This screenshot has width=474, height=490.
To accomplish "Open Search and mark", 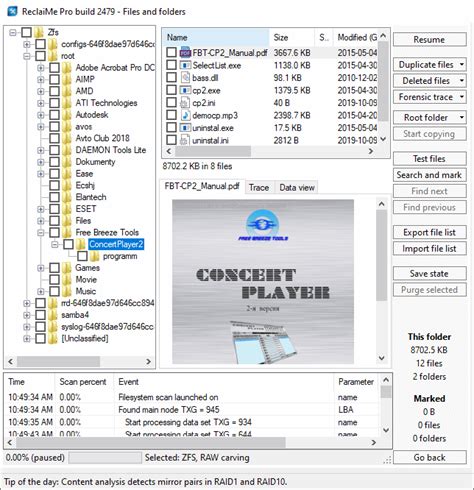I will coord(429,175).
